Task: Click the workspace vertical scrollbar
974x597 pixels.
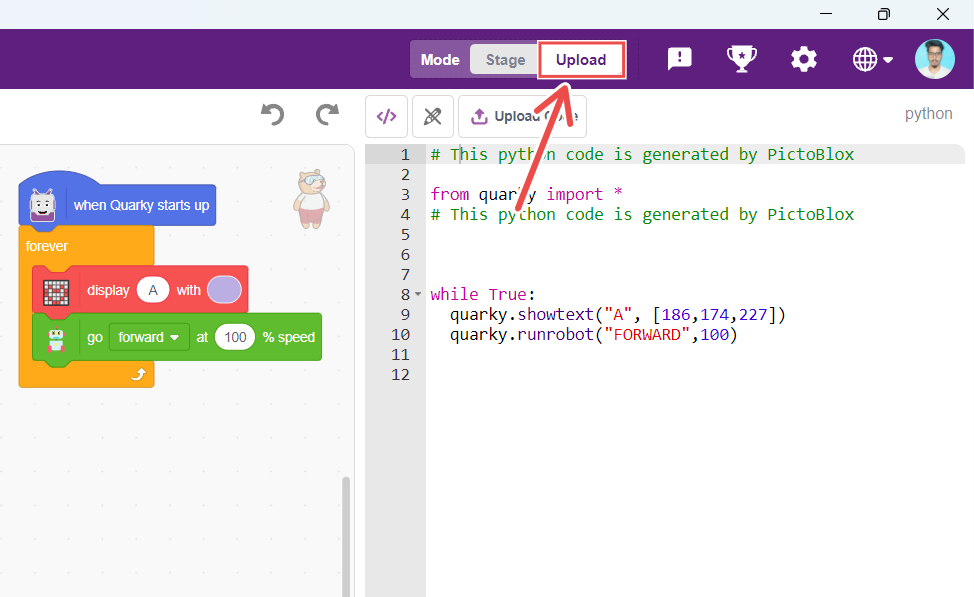Action: [346, 530]
